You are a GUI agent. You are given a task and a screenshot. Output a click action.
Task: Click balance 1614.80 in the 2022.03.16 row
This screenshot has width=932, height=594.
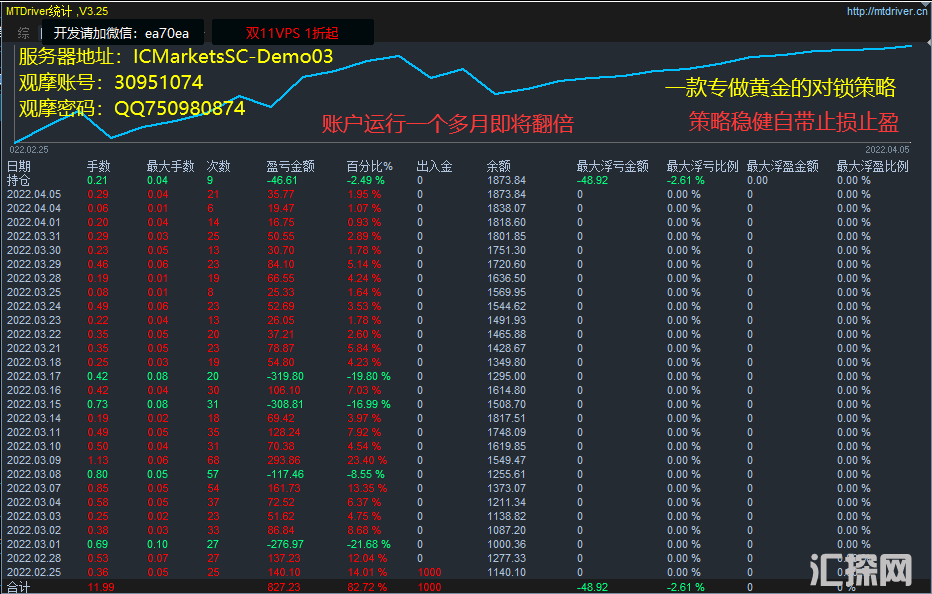click(506, 390)
